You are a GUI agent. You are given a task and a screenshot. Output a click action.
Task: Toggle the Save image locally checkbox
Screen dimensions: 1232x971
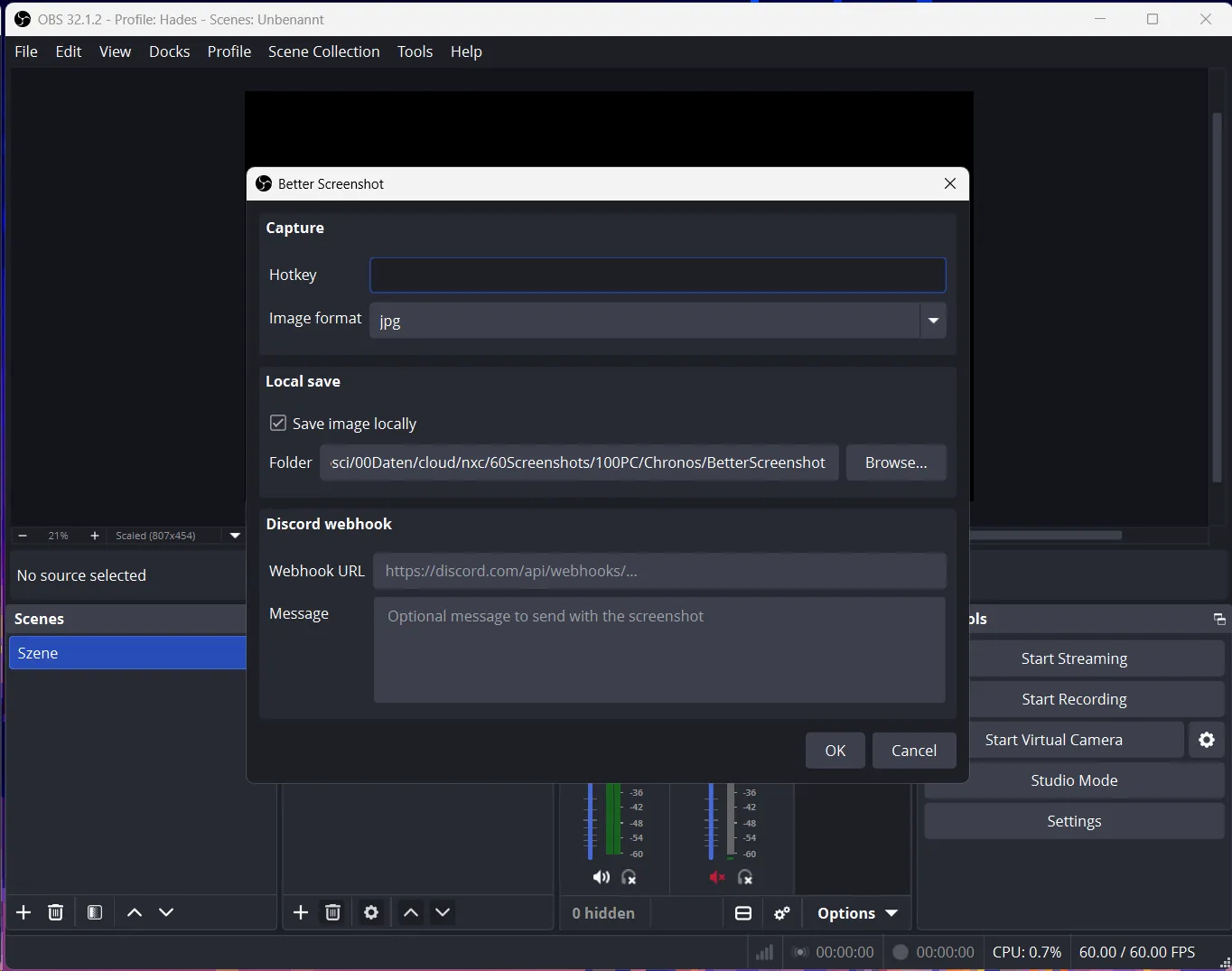tap(278, 424)
